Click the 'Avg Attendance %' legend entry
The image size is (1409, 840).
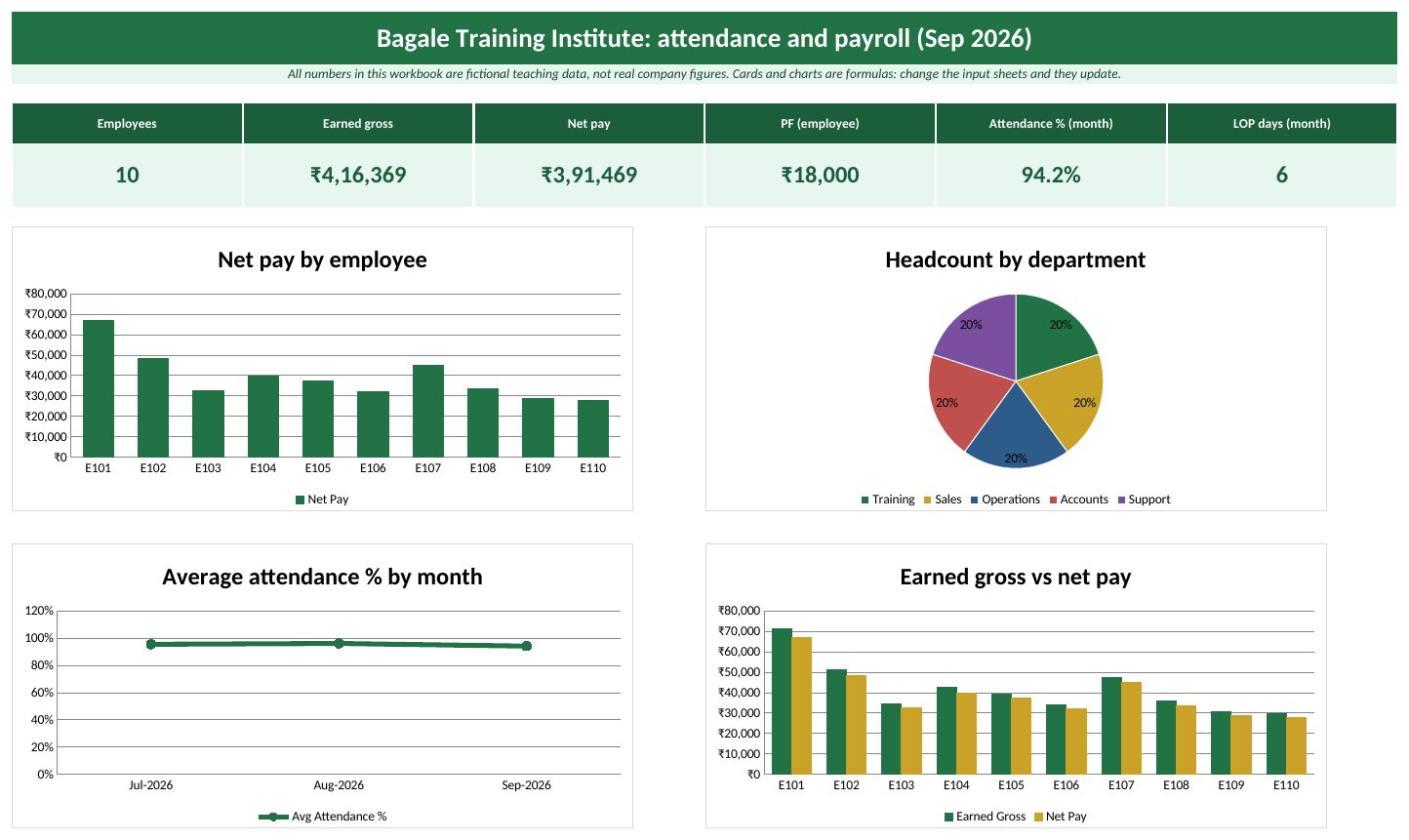(323, 817)
